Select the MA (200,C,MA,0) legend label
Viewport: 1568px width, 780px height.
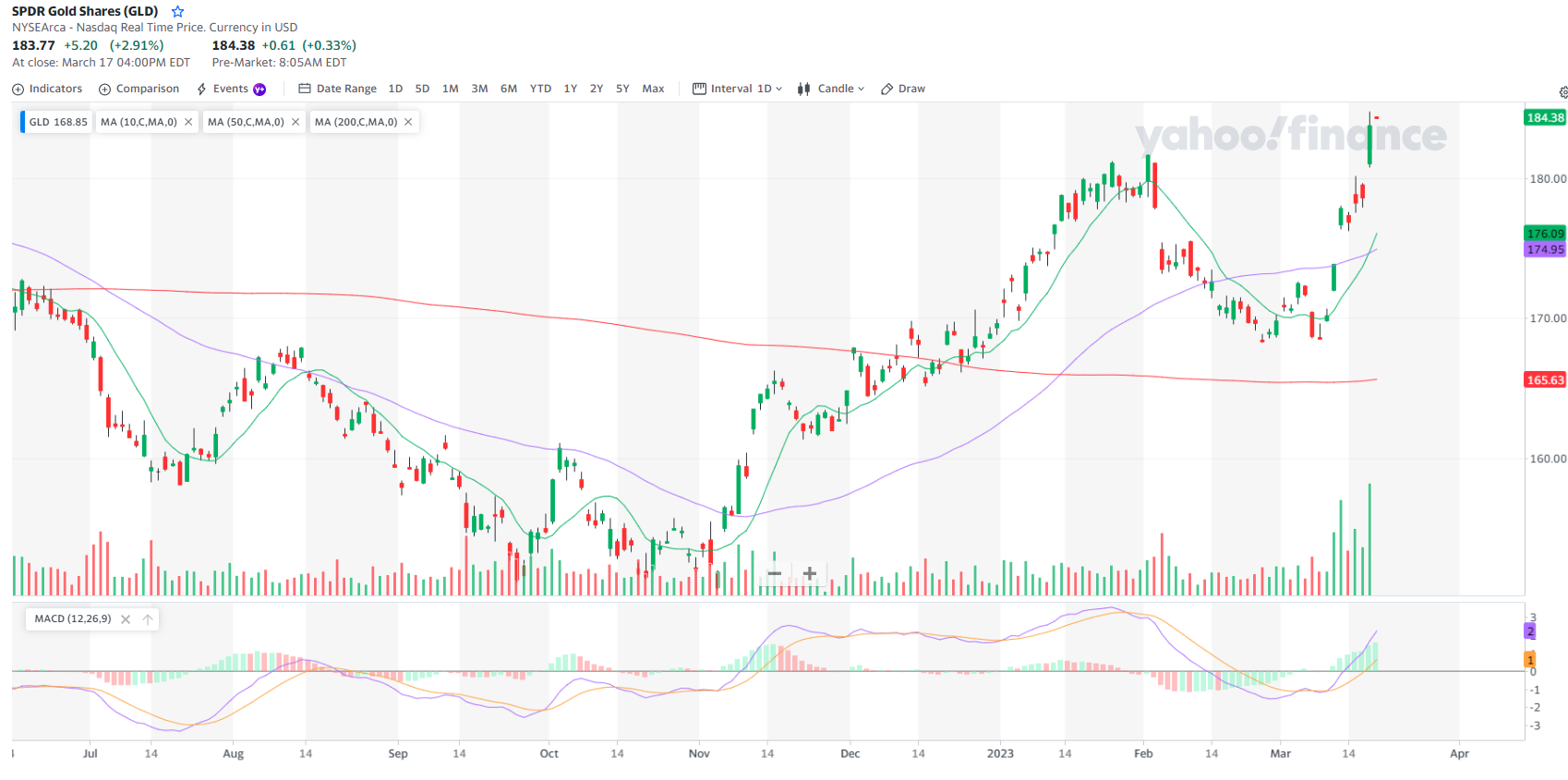pyautogui.click(x=356, y=122)
